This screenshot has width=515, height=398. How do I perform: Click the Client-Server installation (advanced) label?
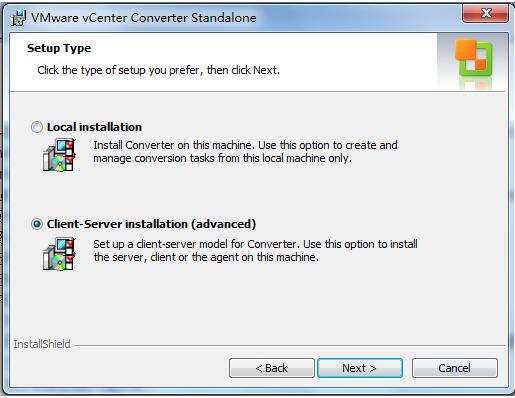pos(151,224)
